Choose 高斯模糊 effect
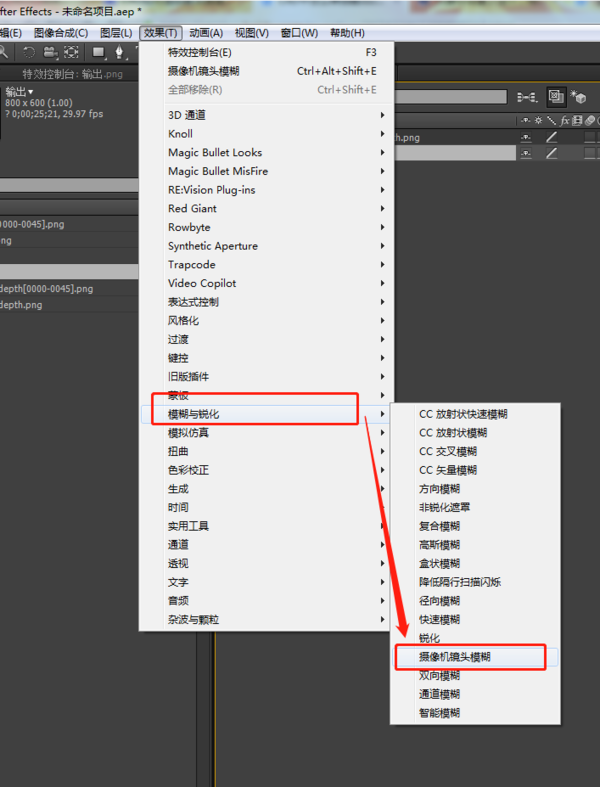 475,545
